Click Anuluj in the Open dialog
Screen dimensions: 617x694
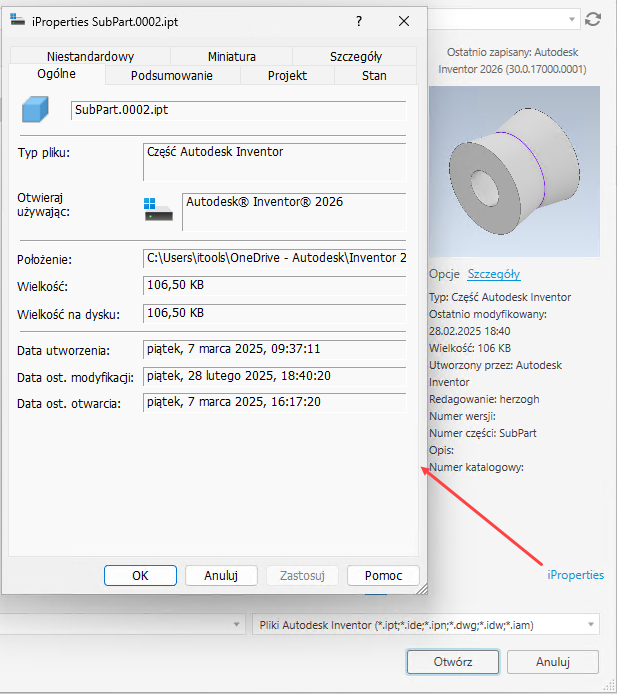[x=553, y=662]
